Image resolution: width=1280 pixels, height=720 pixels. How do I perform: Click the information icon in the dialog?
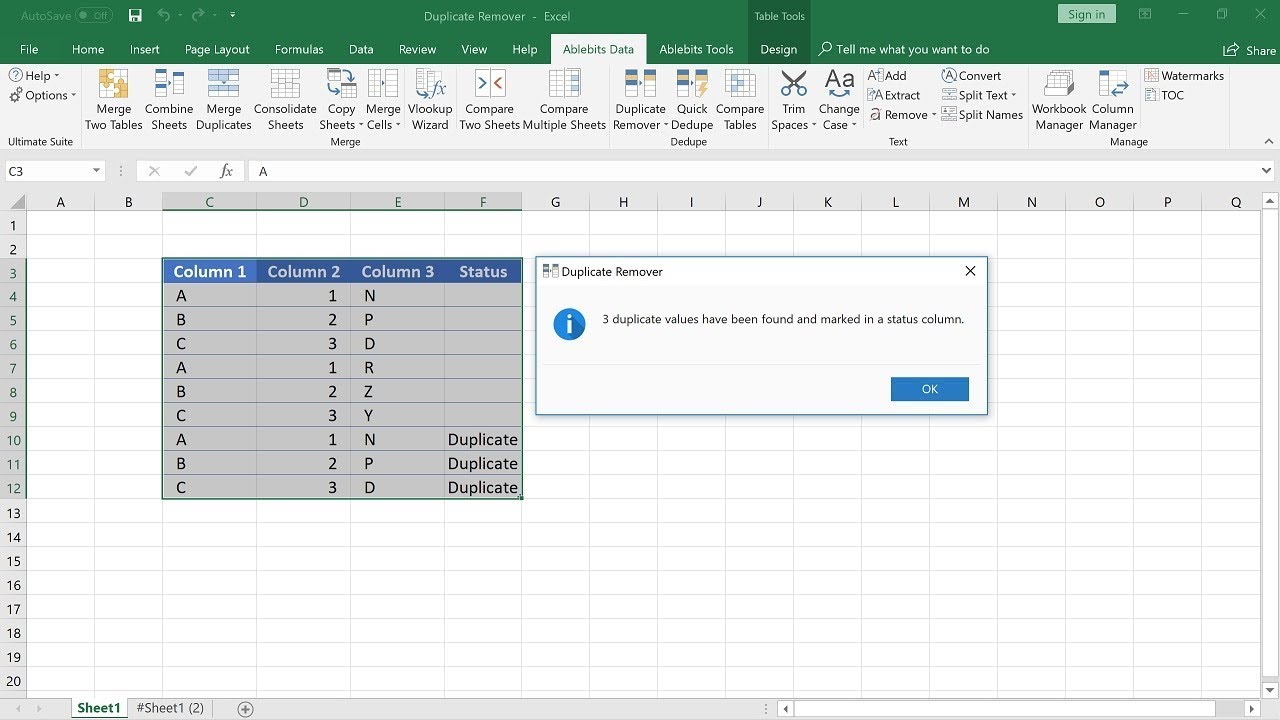pos(569,324)
